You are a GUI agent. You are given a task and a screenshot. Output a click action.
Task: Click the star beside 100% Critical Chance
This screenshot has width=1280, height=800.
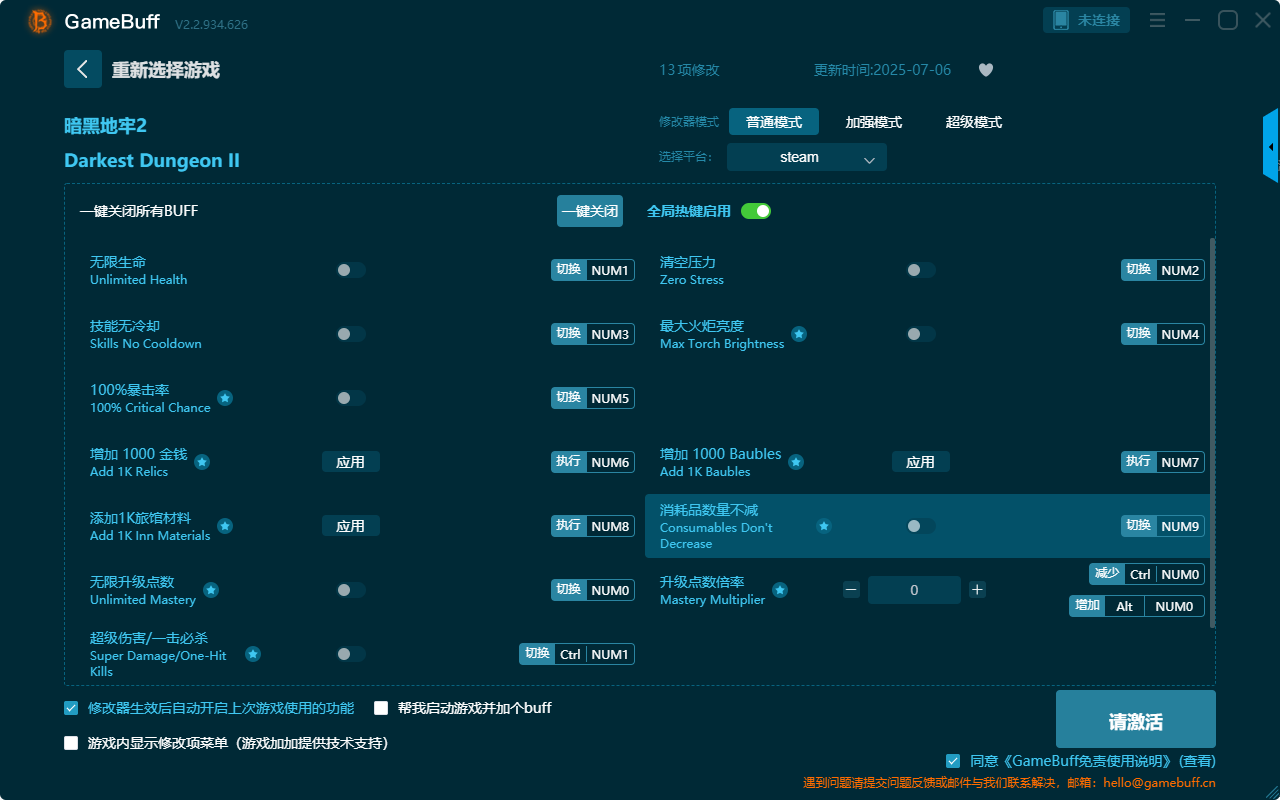click(x=226, y=398)
